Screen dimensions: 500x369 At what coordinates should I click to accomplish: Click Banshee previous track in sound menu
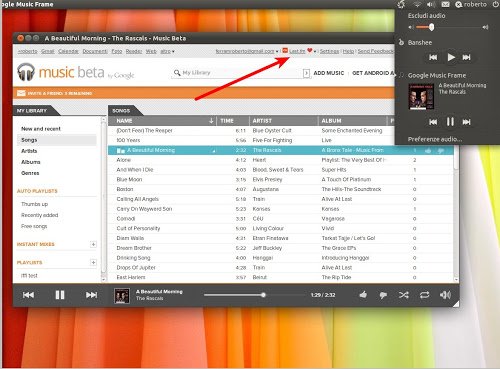click(x=433, y=57)
